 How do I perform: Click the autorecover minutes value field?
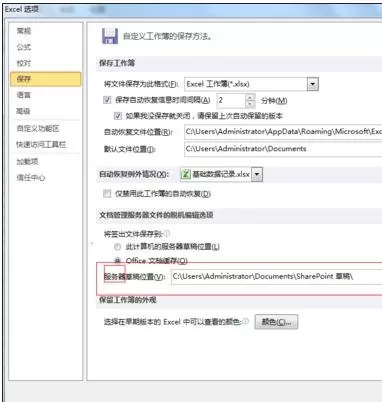pyautogui.click(x=232, y=100)
